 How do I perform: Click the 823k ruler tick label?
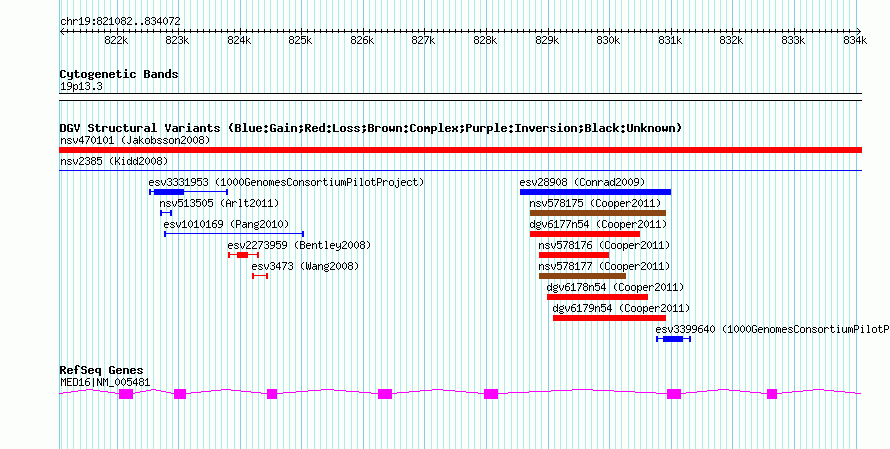pyautogui.click(x=178, y=41)
